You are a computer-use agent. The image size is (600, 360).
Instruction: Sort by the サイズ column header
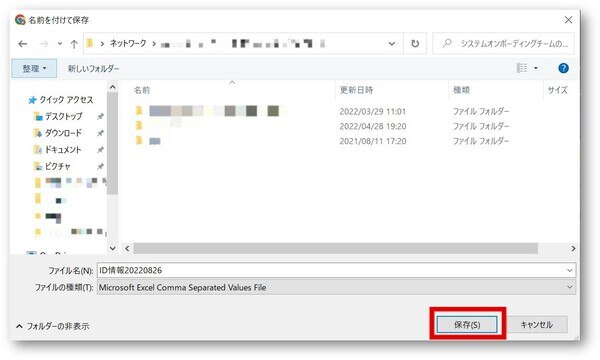(x=558, y=90)
